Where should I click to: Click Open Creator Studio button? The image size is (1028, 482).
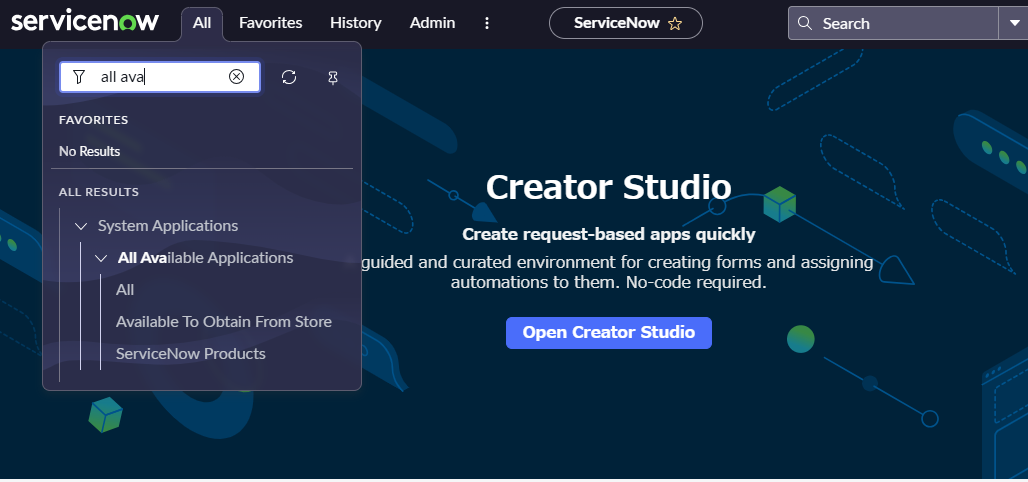coord(608,332)
